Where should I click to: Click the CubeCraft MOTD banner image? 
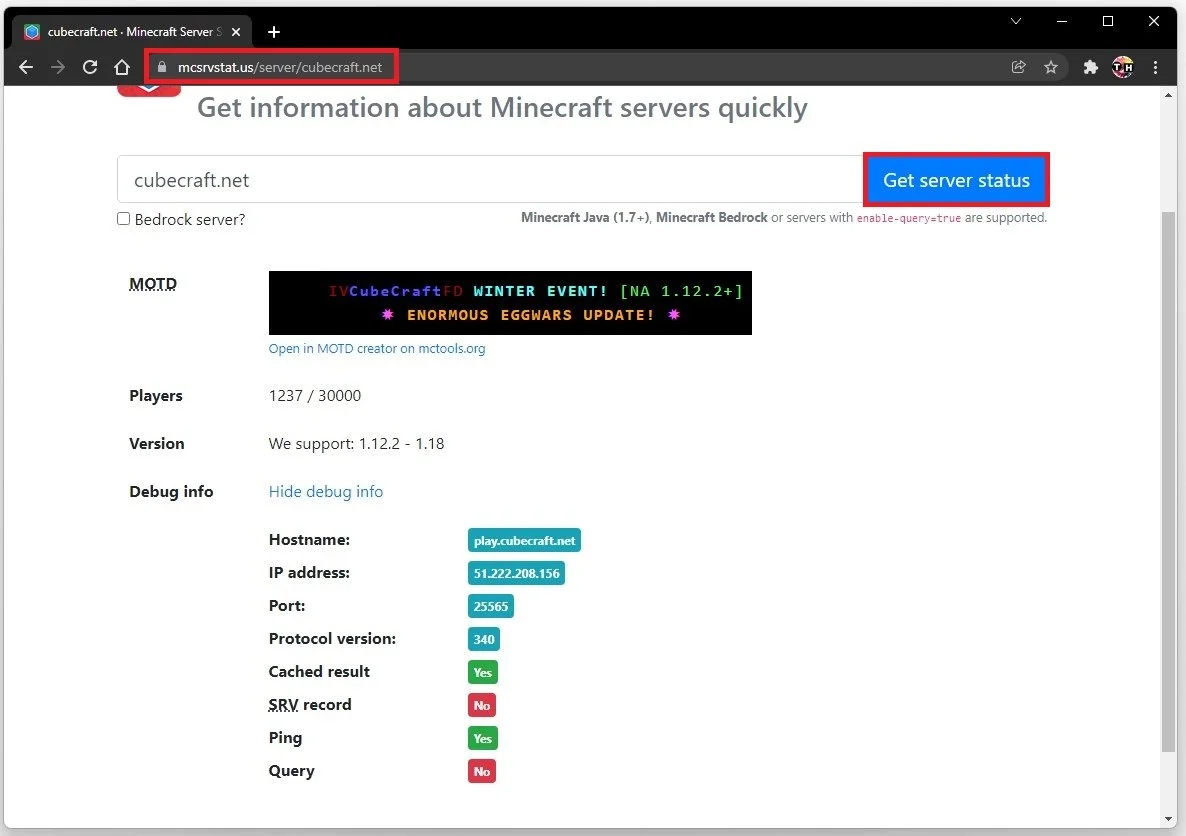coord(510,303)
